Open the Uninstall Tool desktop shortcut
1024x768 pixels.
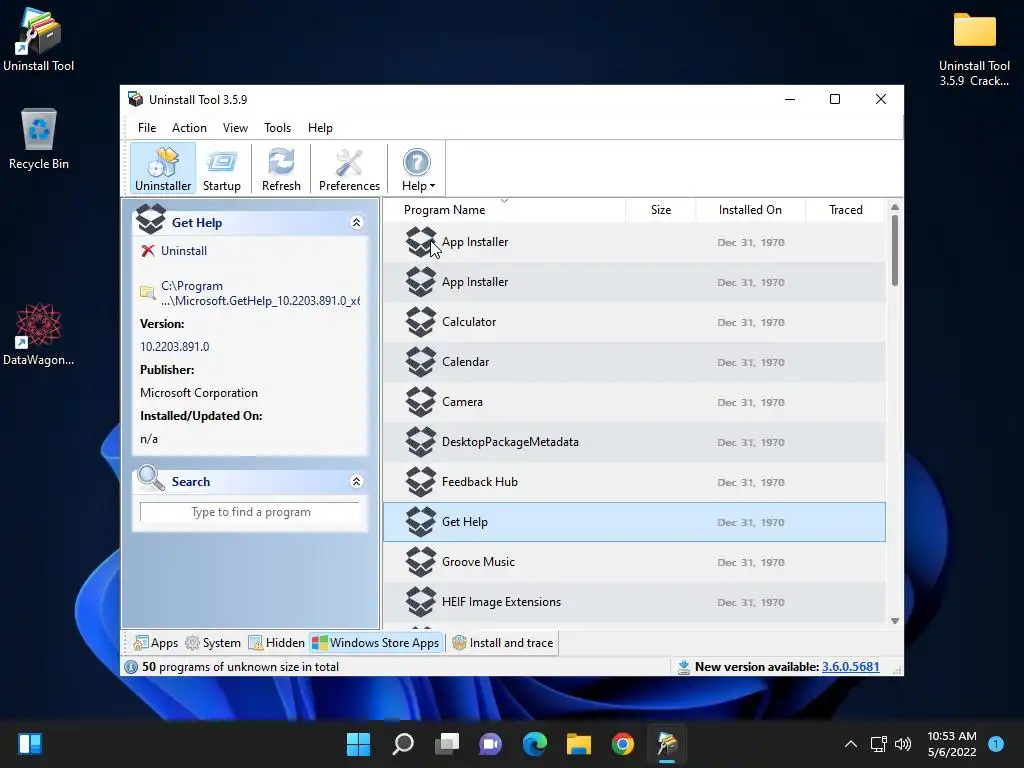[x=39, y=39]
